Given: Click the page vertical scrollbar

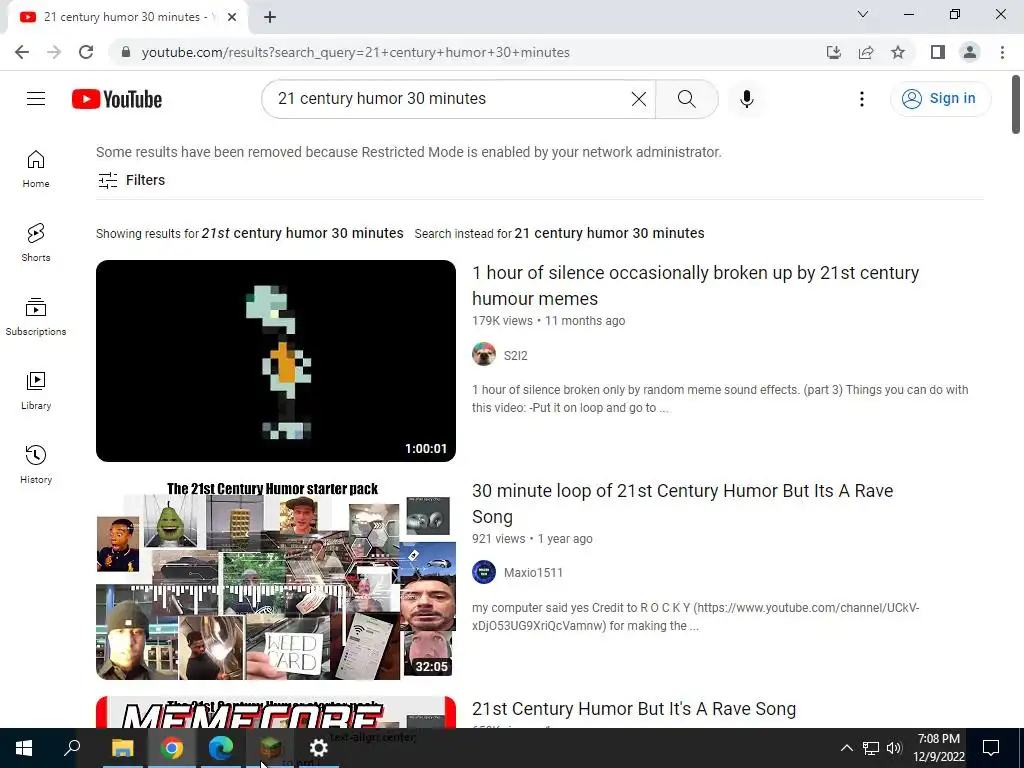Looking at the screenshot, I should 1016,104.
